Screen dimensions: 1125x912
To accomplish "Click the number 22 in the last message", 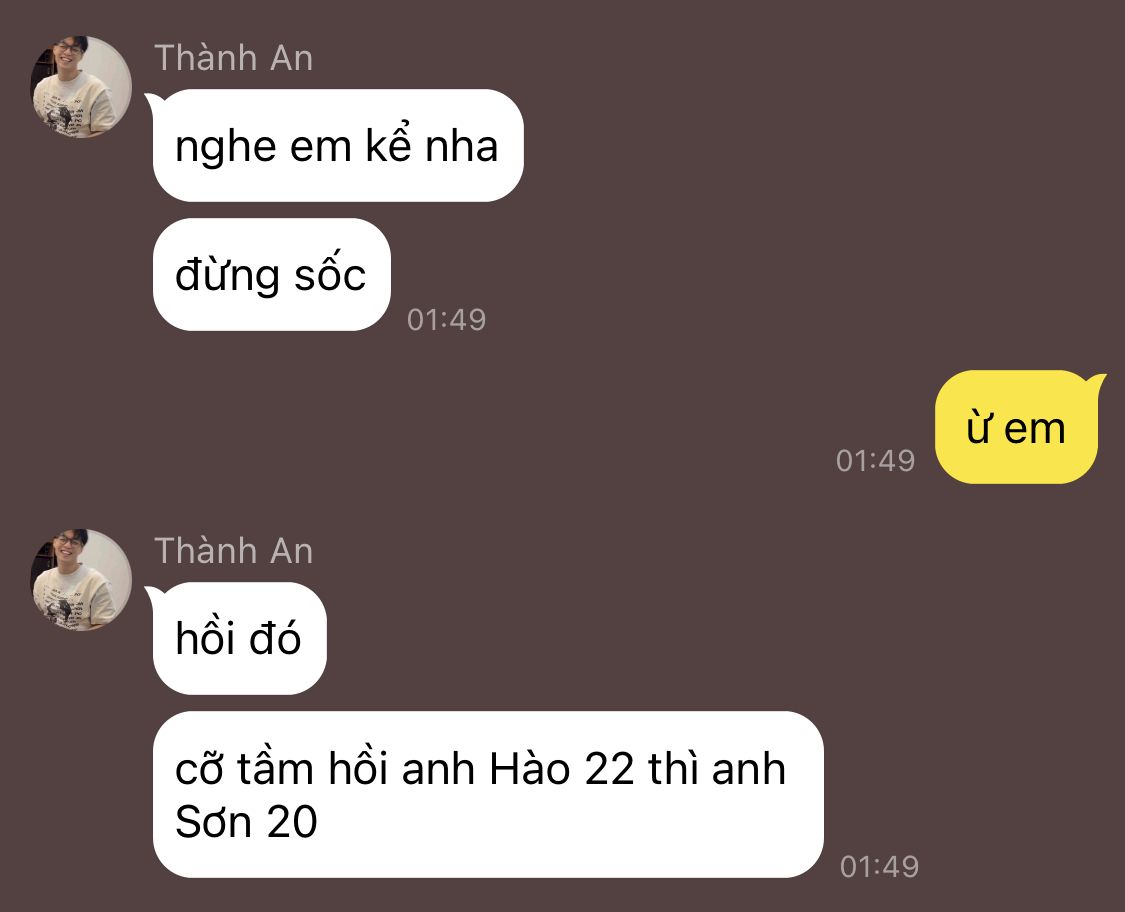I will tap(610, 769).
